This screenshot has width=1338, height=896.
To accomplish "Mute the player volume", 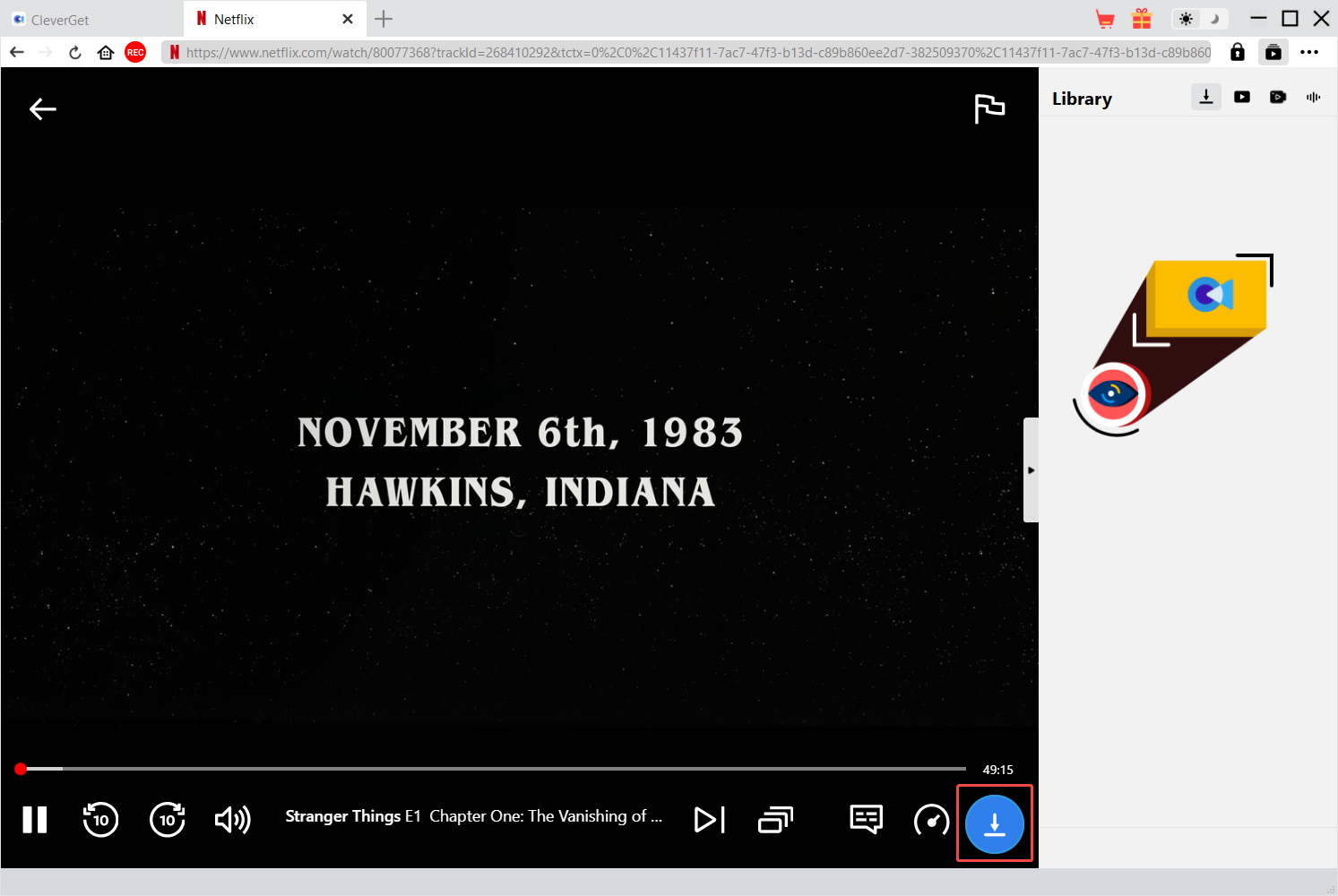I will (233, 819).
